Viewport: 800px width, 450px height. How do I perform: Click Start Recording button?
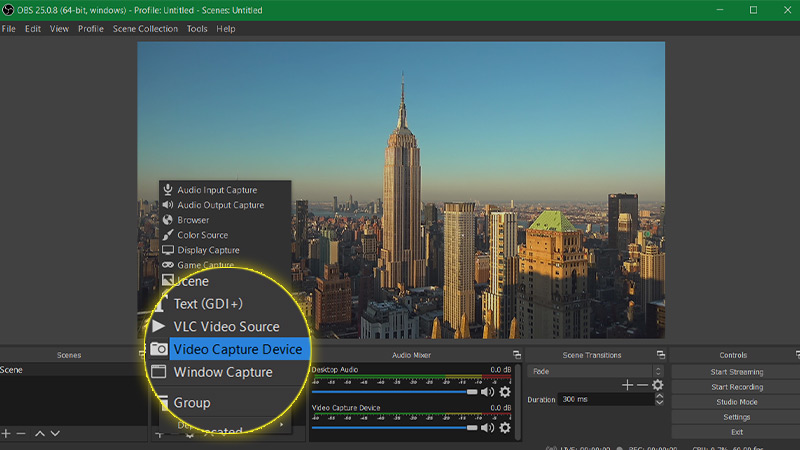(x=737, y=387)
